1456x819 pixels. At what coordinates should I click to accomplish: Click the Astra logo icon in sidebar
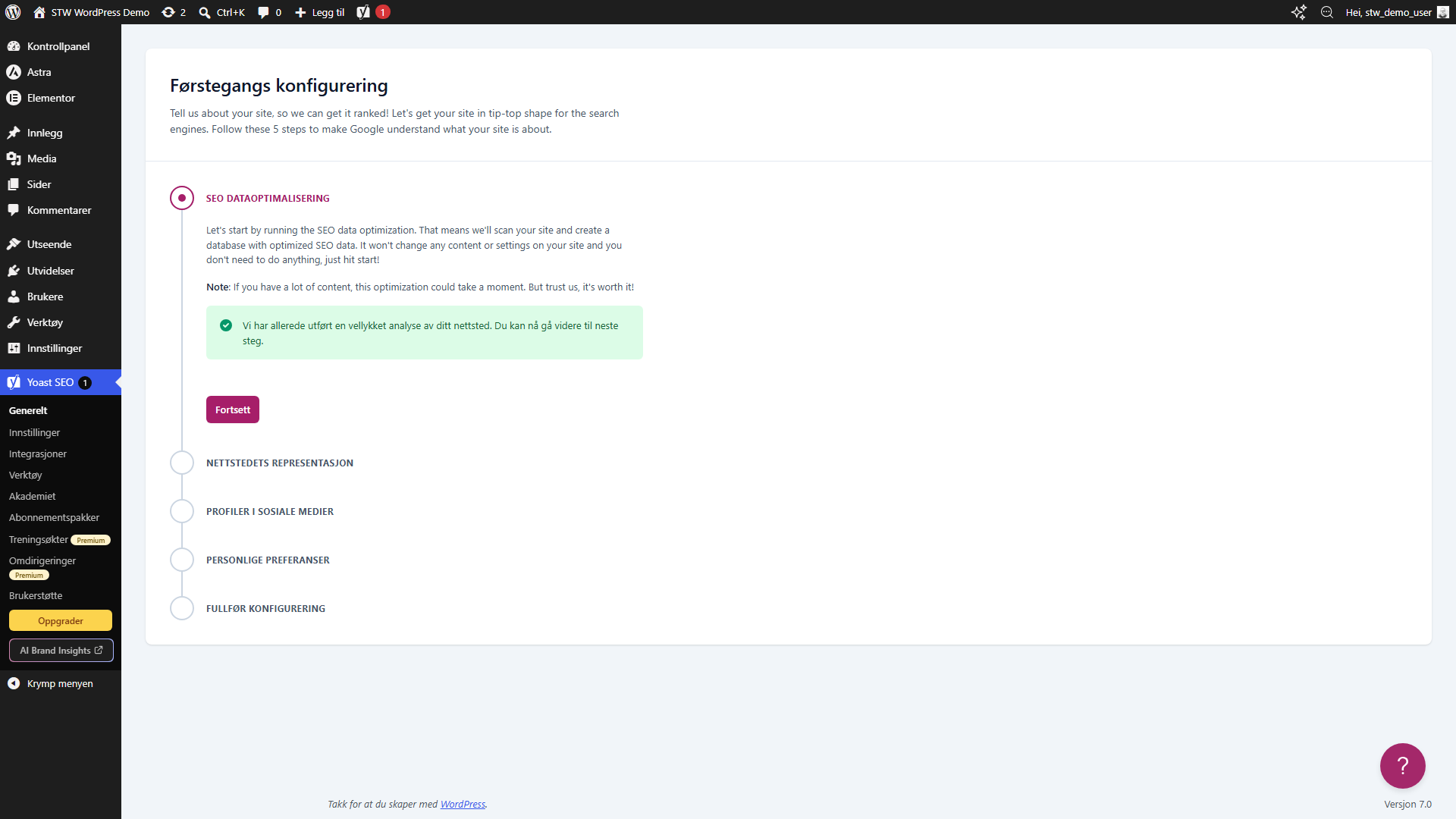pos(14,72)
